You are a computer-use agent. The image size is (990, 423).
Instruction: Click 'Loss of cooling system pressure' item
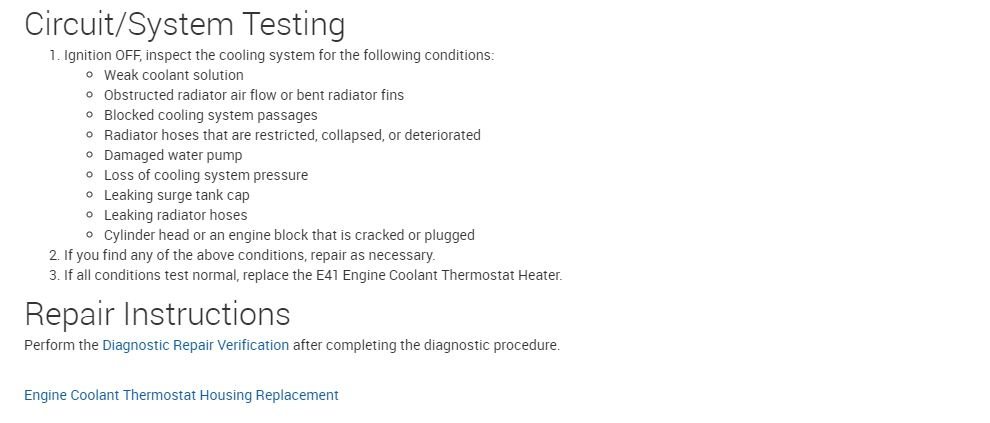(x=205, y=175)
